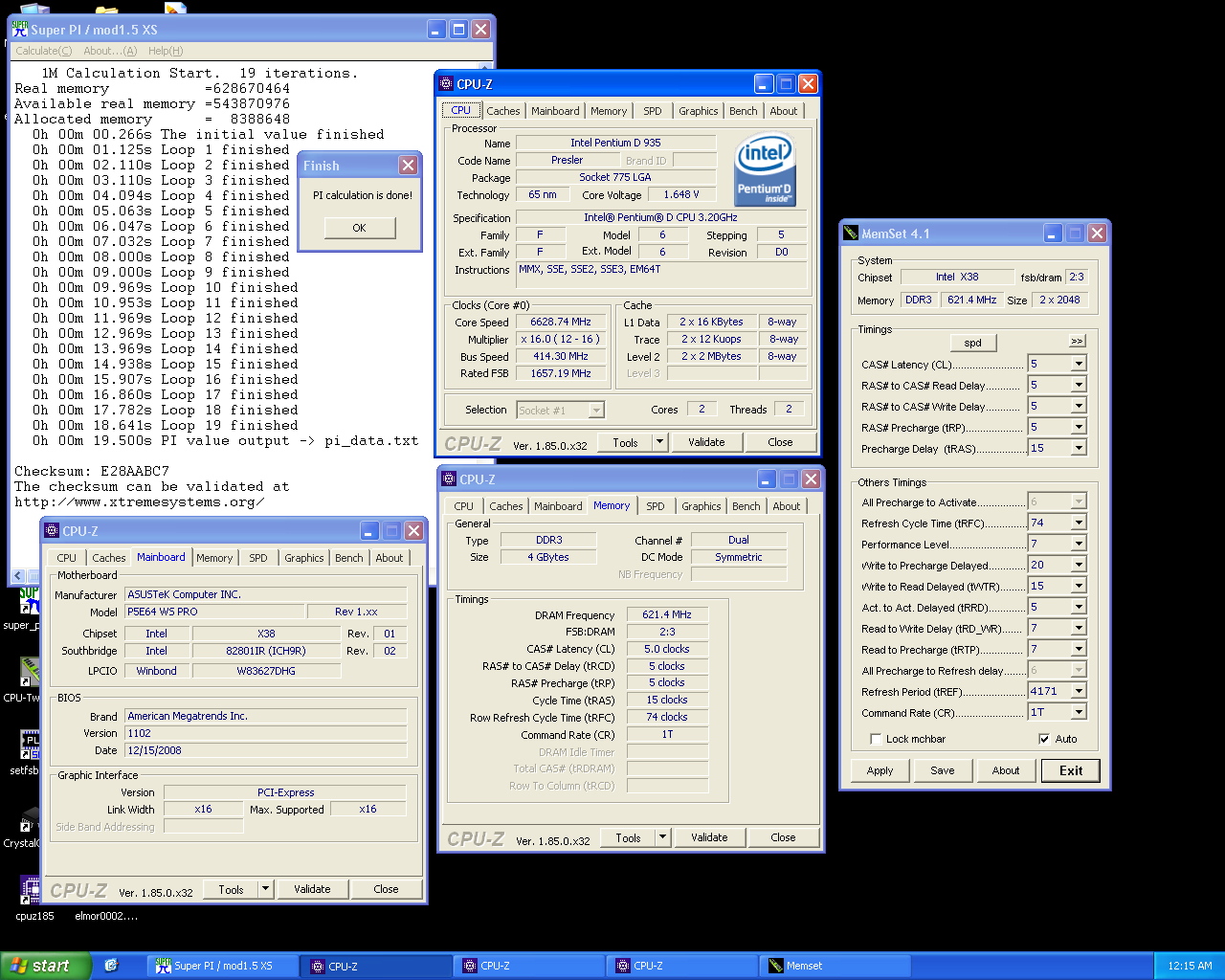This screenshot has width=1225, height=980.
Task: Click Validate in CPU-Z CPU window
Action: coord(706,442)
